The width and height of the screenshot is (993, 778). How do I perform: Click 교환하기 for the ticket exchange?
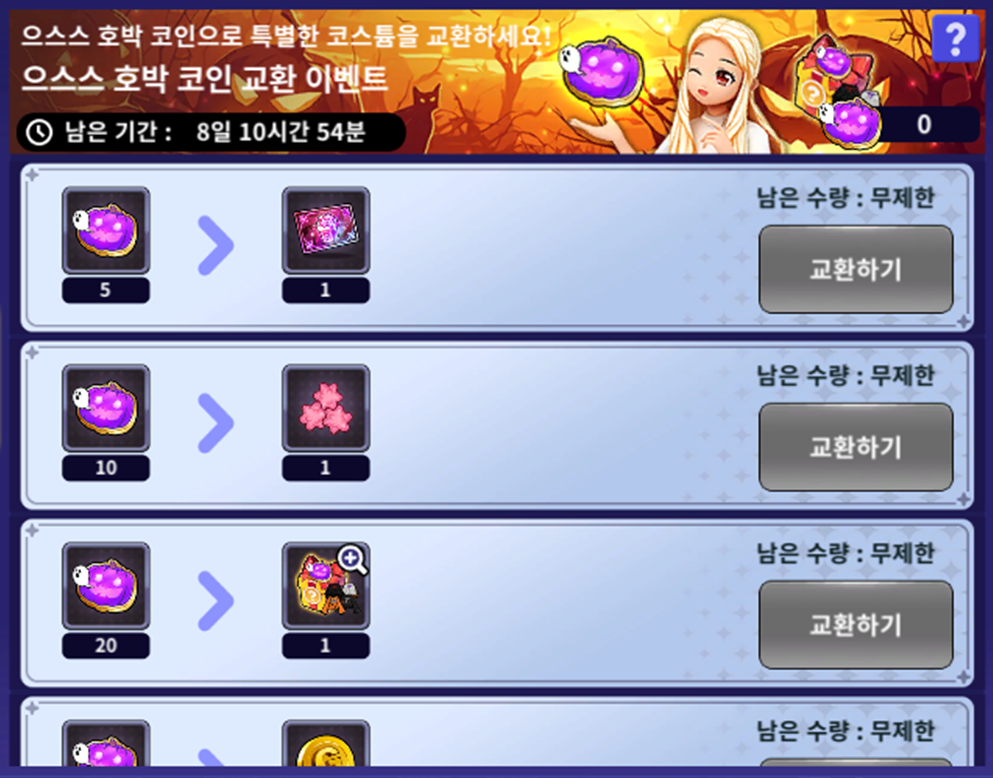tap(856, 269)
